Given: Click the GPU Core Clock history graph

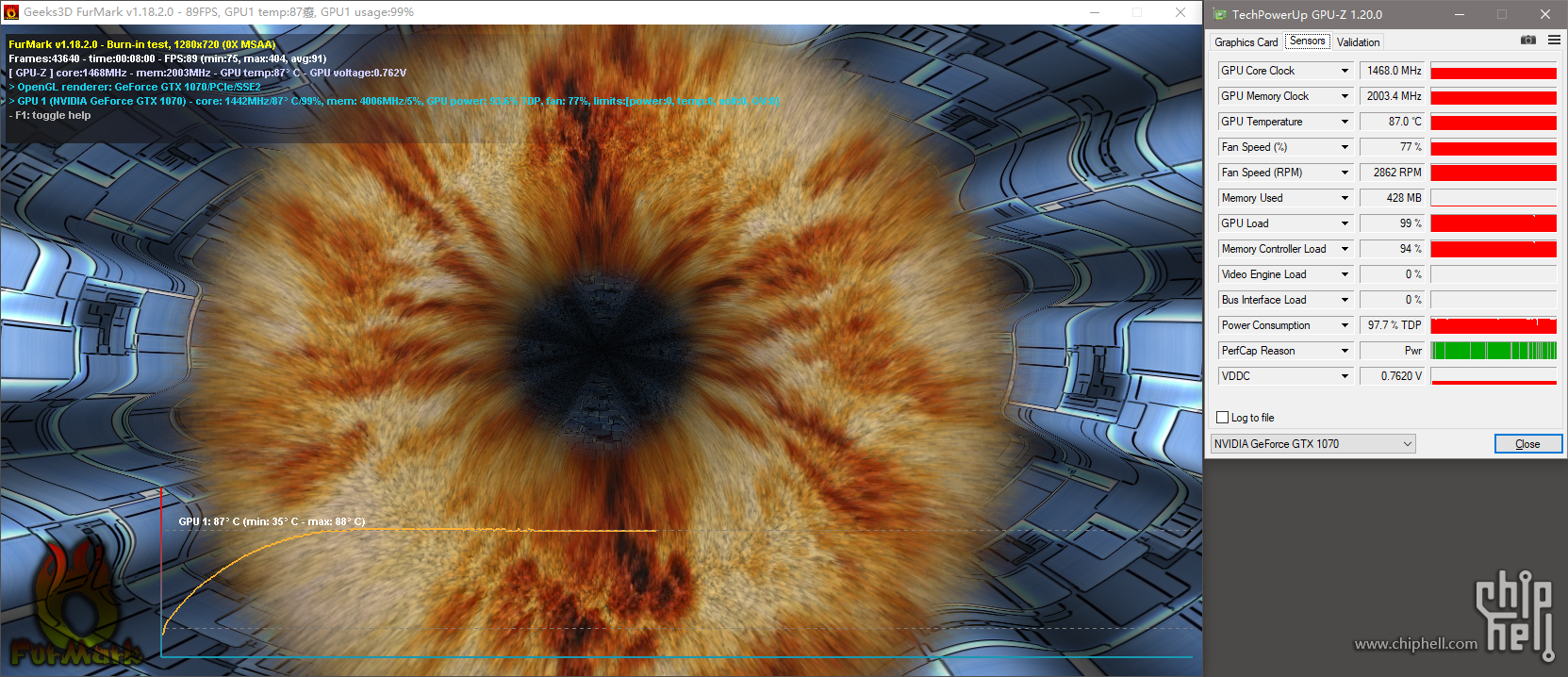Looking at the screenshot, I should (x=1494, y=71).
